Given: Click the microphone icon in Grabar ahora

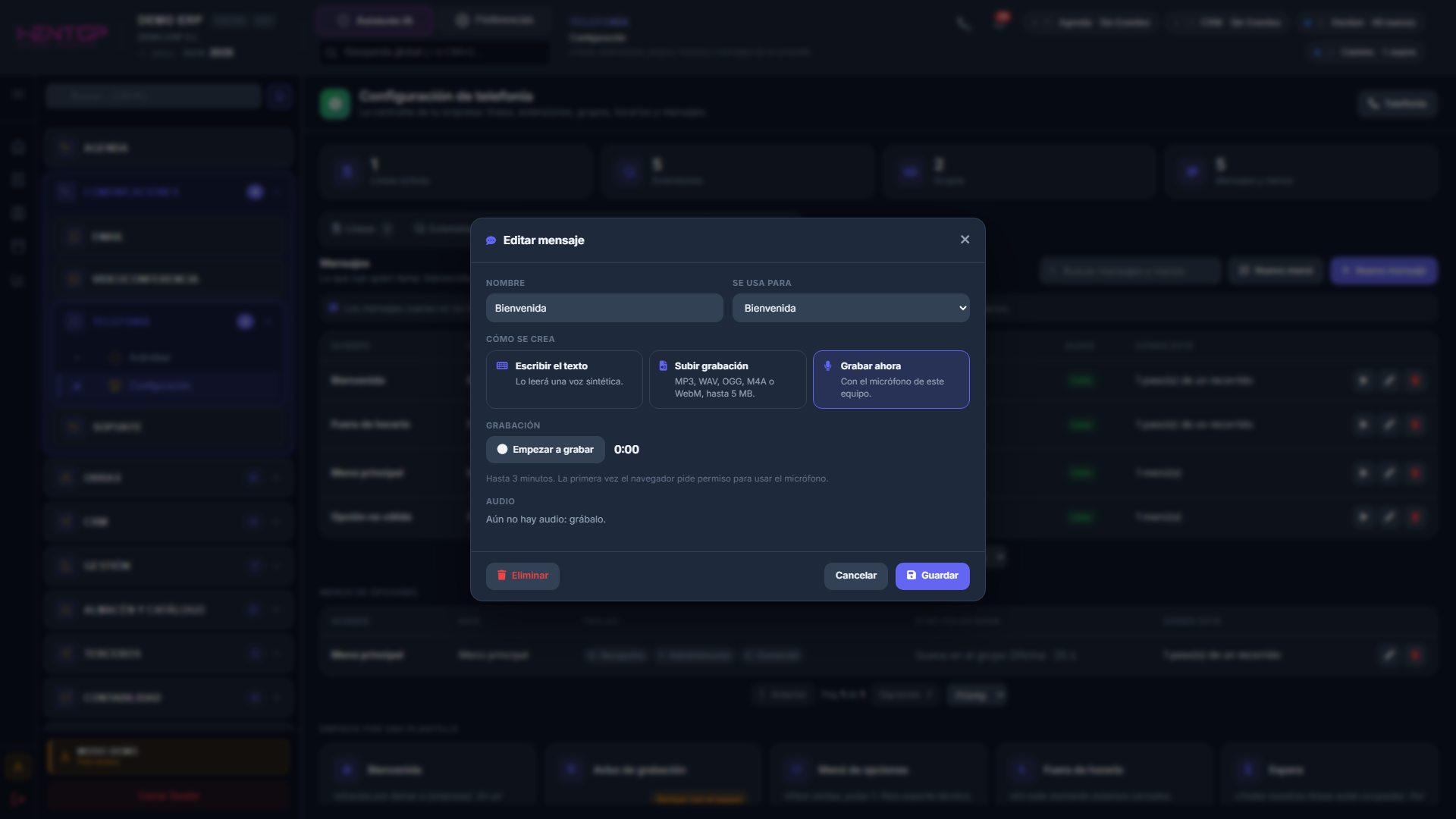Looking at the screenshot, I should pyautogui.click(x=827, y=366).
